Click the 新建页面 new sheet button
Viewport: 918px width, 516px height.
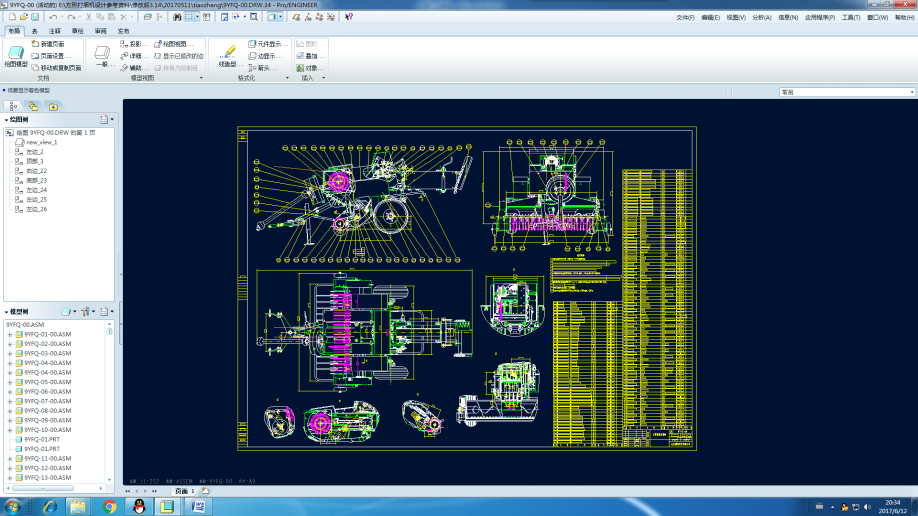coord(48,44)
